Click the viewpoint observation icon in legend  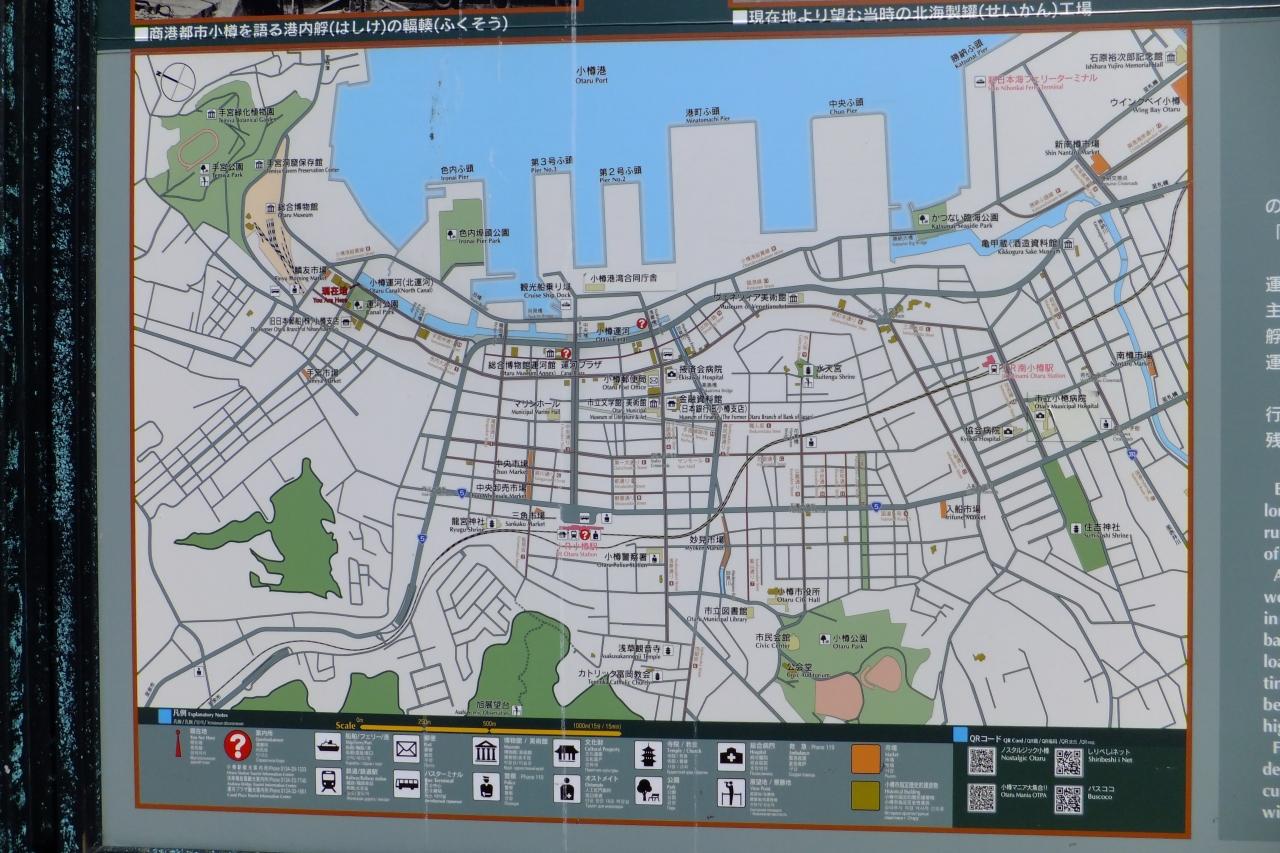[731, 794]
